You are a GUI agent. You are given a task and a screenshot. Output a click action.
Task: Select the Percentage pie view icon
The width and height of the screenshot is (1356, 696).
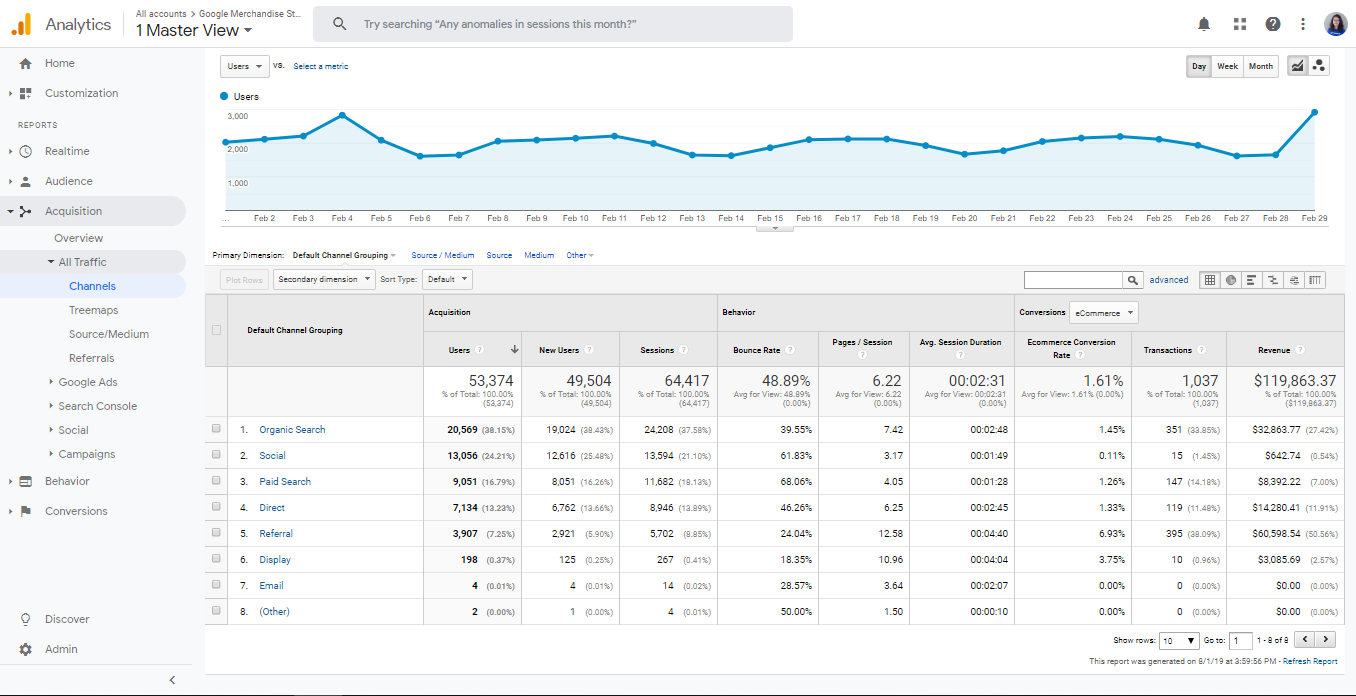[1231, 280]
